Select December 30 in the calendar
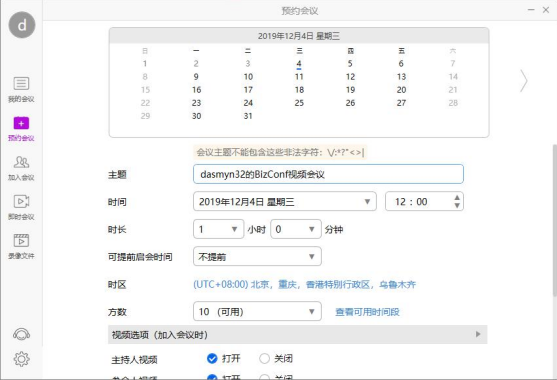Image resolution: width=557 pixels, height=380 pixels. pyautogui.click(x=196, y=116)
